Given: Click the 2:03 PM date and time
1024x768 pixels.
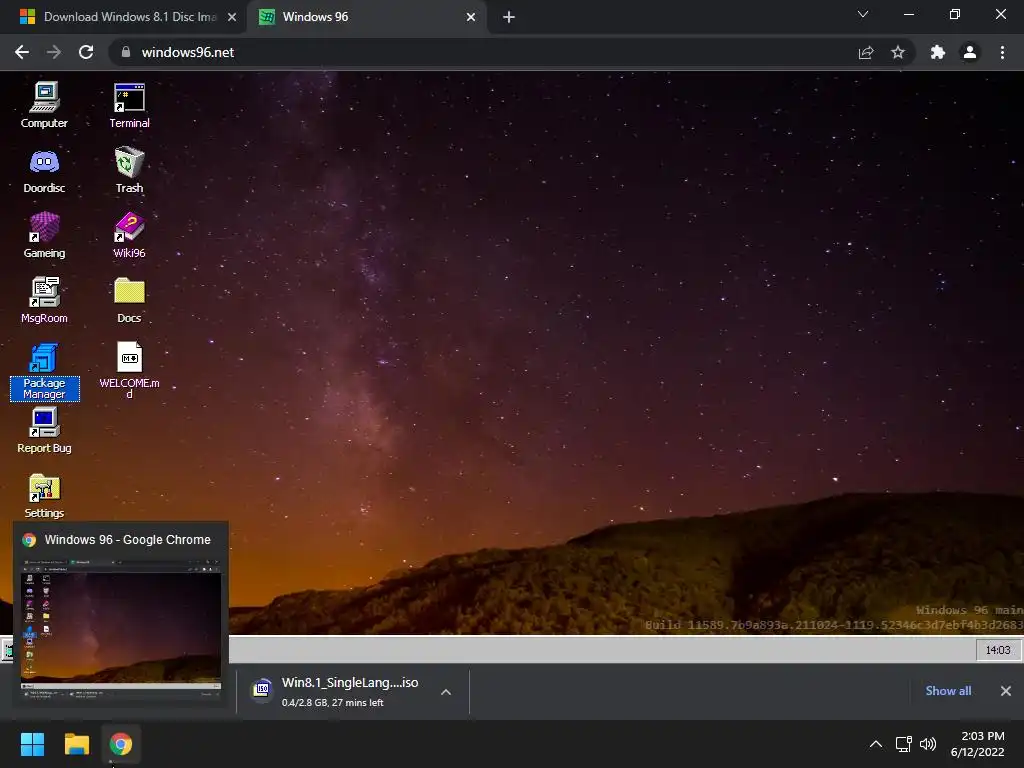Looking at the screenshot, I should pos(978,744).
